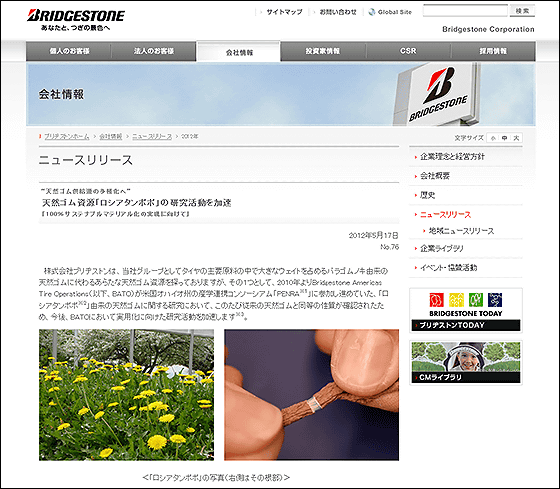This screenshot has height=489, width=560.
Task: Open the Global Site link text
Action: [x=395, y=12]
